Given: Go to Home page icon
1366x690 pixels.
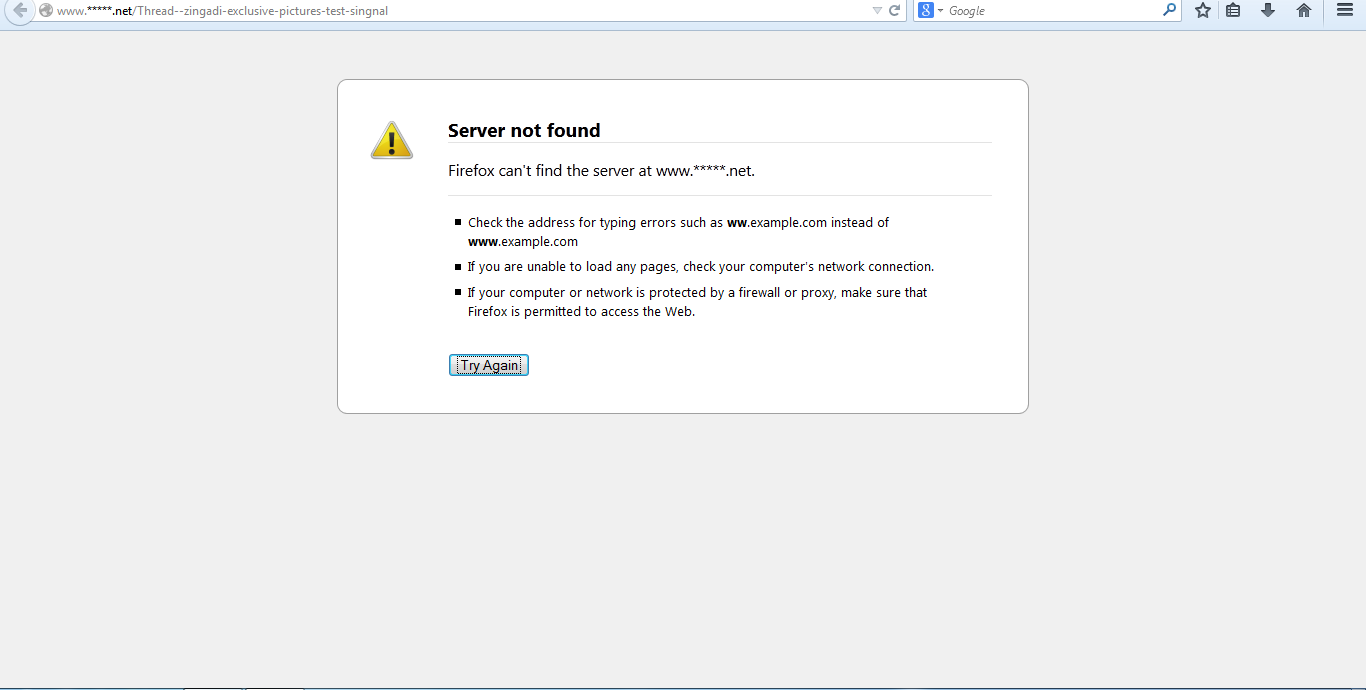Looking at the screenshot, I should pyautogui.click(x=1304, y=10).
